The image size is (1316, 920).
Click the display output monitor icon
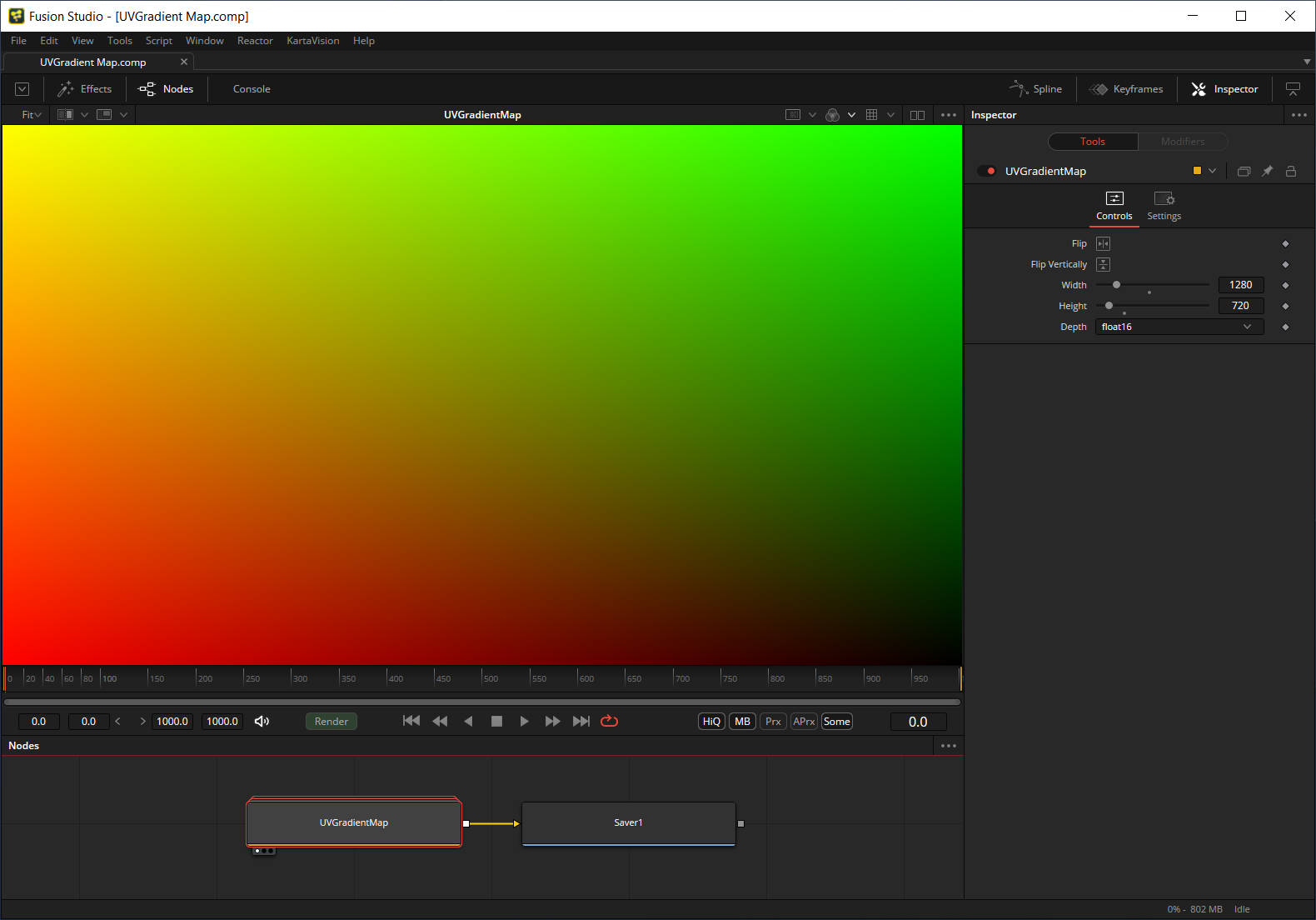(x=1293, y=89)
